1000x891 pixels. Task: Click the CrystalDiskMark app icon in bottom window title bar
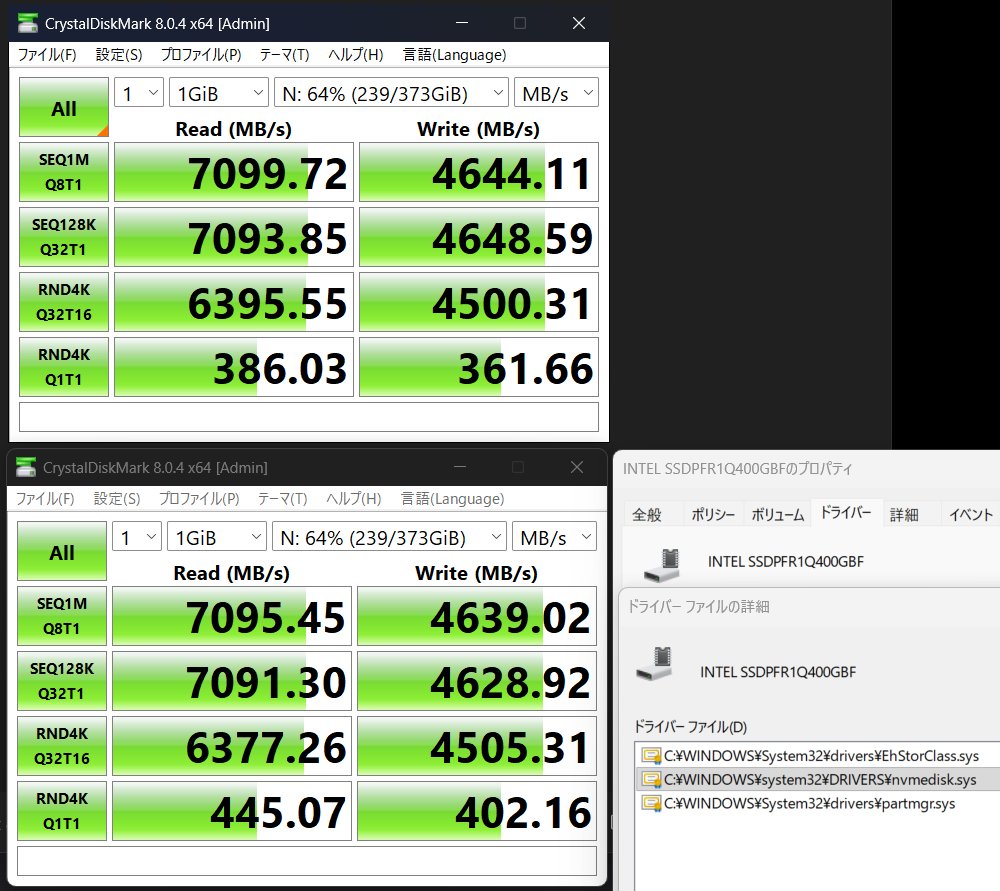(26, 467)
